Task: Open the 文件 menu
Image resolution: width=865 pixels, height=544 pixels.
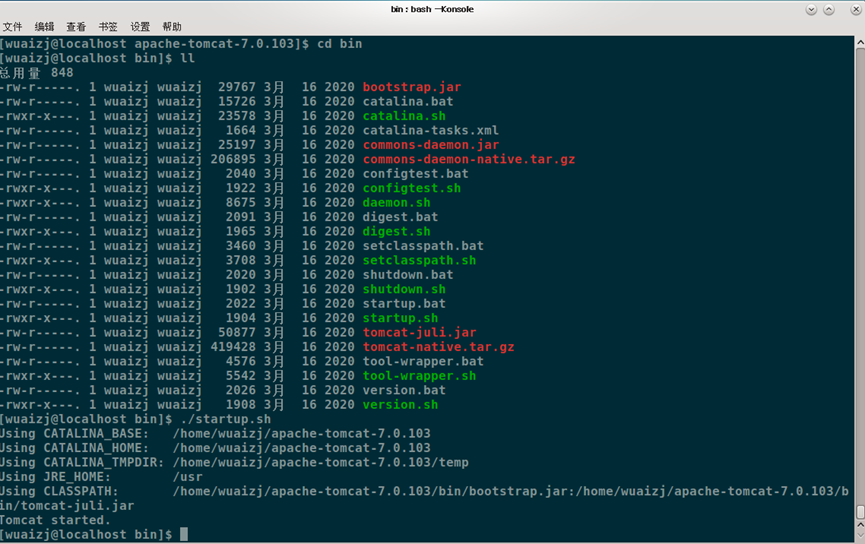Action: pos(12,26)
